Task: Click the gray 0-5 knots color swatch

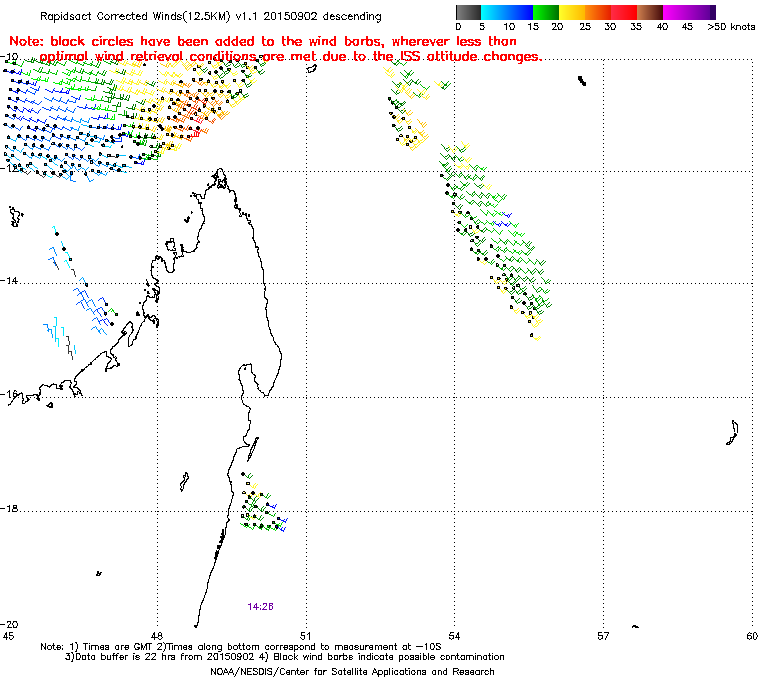Action: coord(468,12)
